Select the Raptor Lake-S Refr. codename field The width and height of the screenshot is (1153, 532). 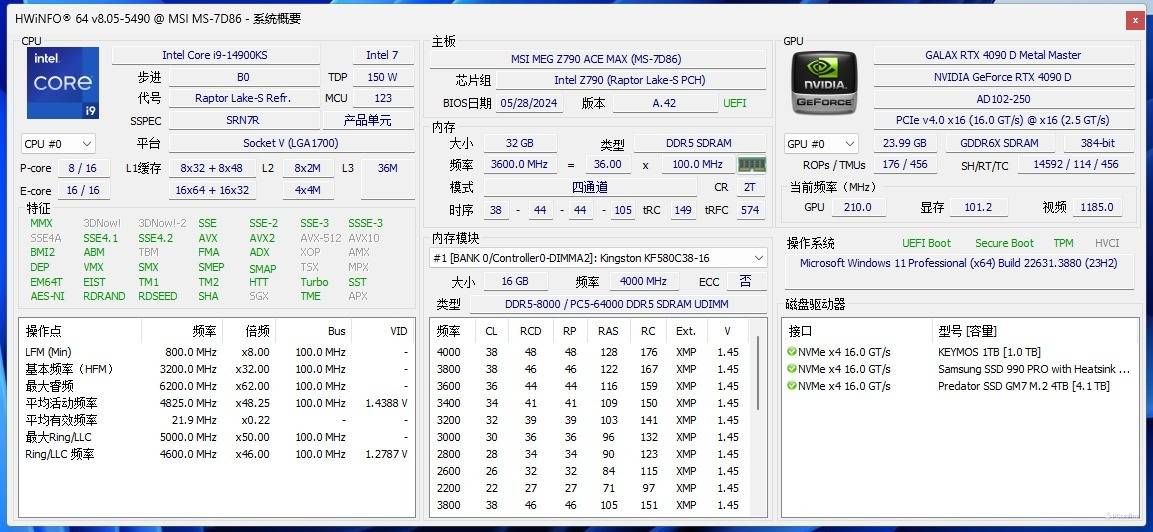[x=243, y=98]
